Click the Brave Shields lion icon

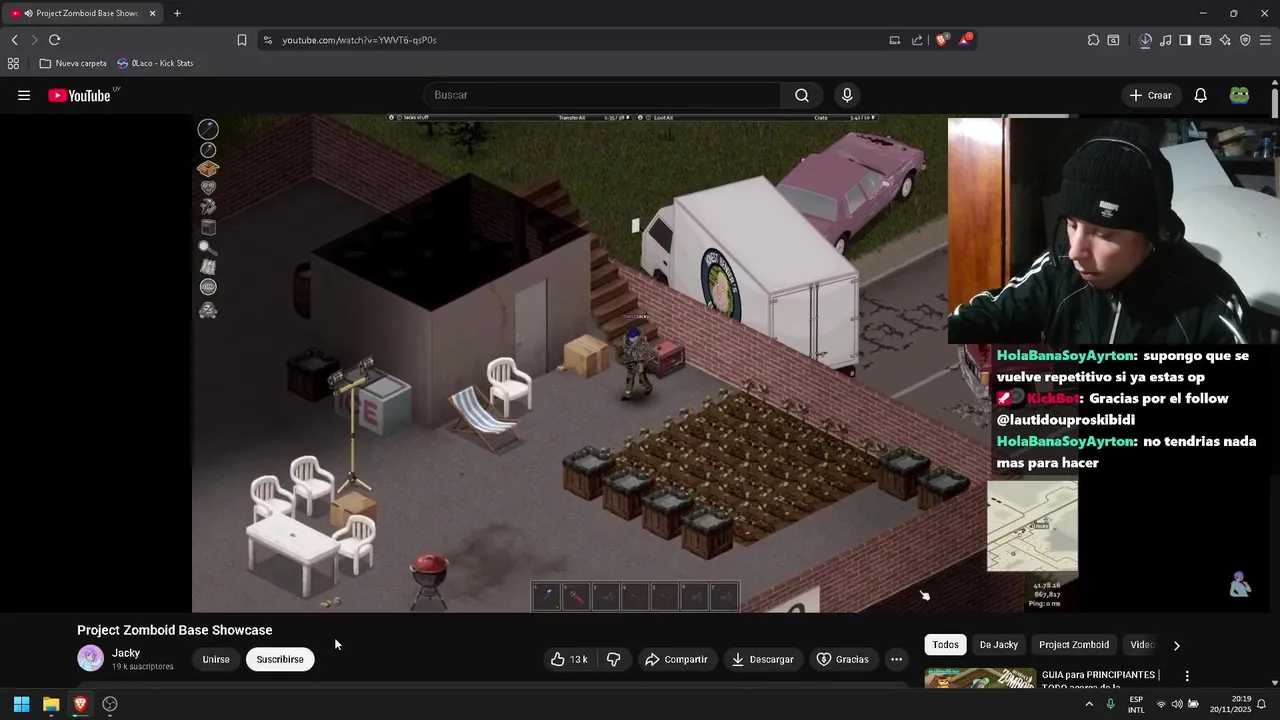coord(942,40)
